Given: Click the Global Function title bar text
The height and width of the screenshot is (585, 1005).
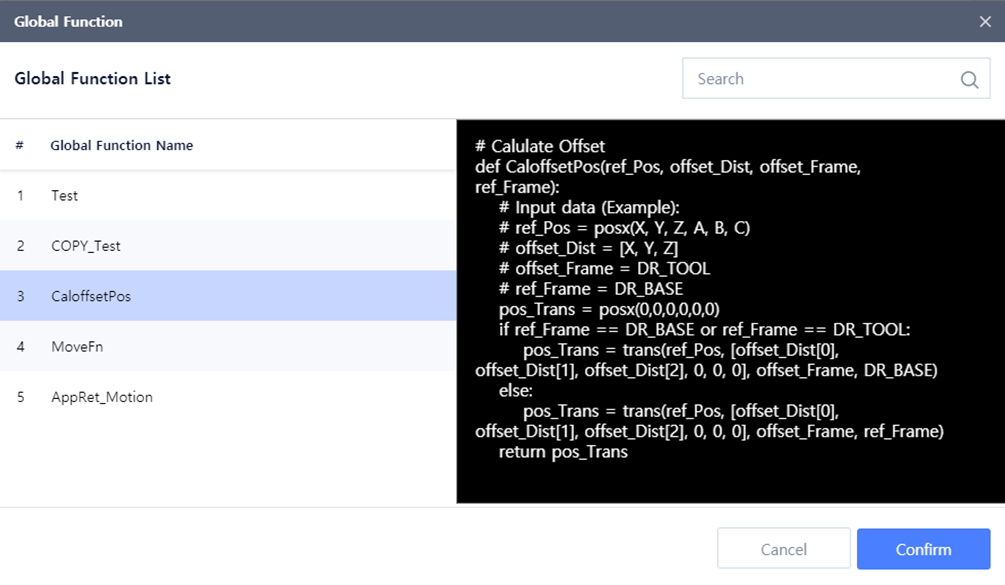Looking at the screenshot, I should pos(68,22).
